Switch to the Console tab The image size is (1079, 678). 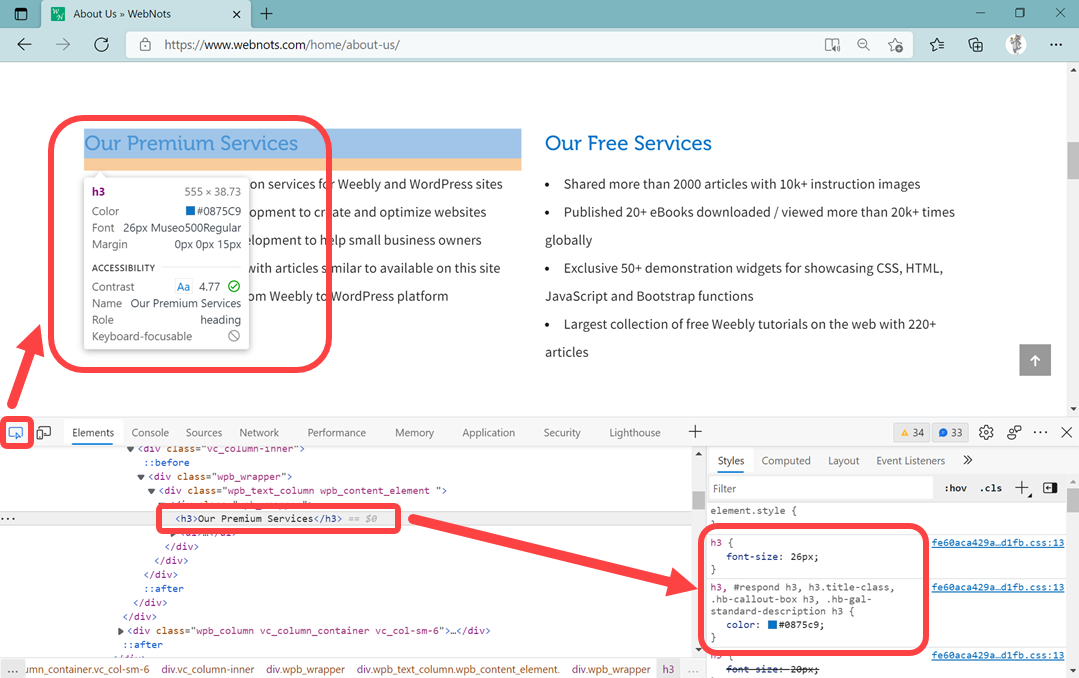click(150, 433)
